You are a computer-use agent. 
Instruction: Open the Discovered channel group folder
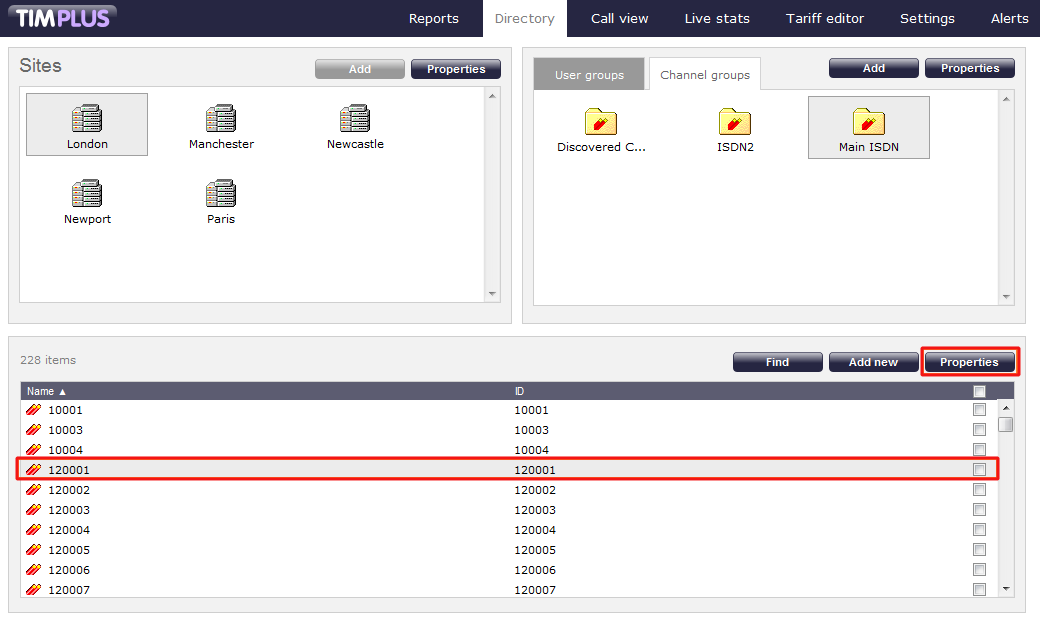tap(601, 123)
